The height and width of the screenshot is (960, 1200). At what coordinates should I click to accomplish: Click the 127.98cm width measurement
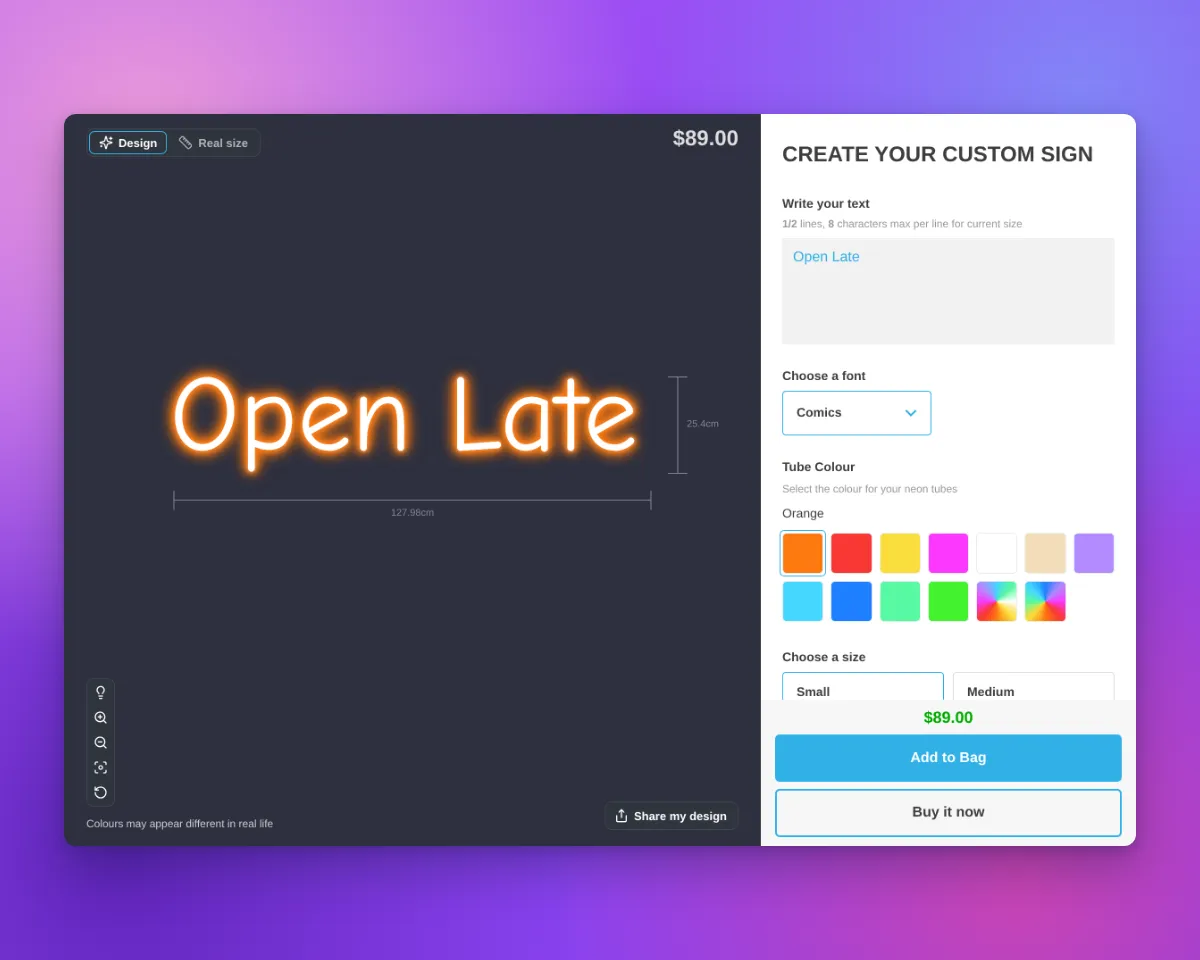[412, 513]
